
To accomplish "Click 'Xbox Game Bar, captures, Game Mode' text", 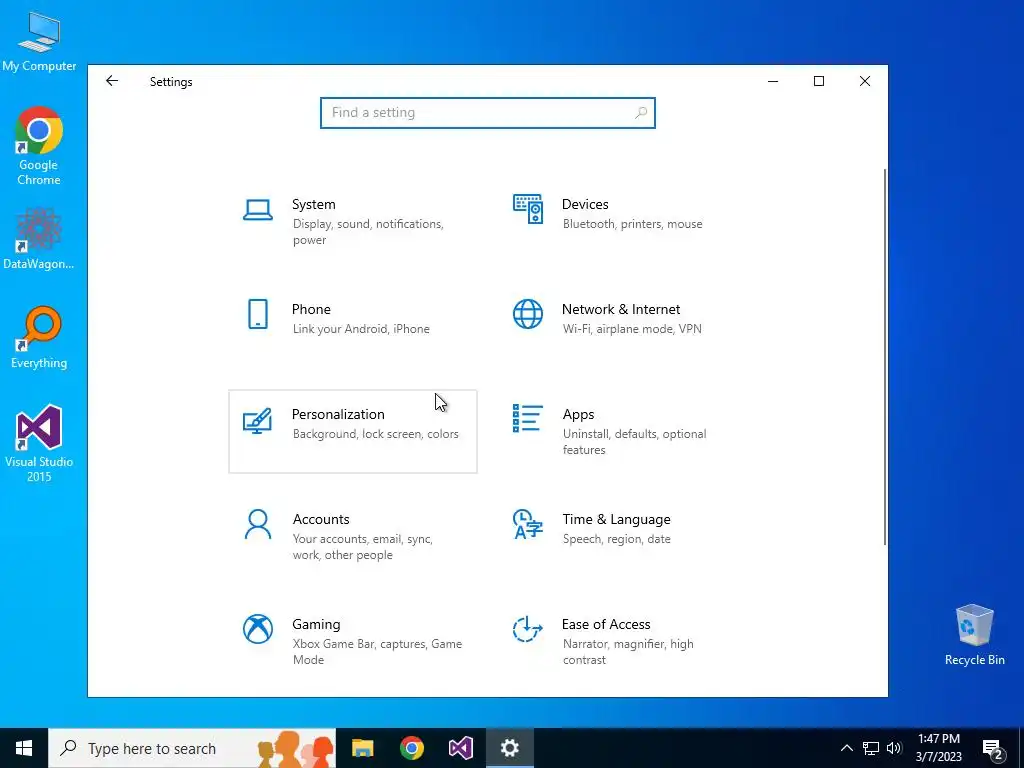I will (x=377, y=652).
